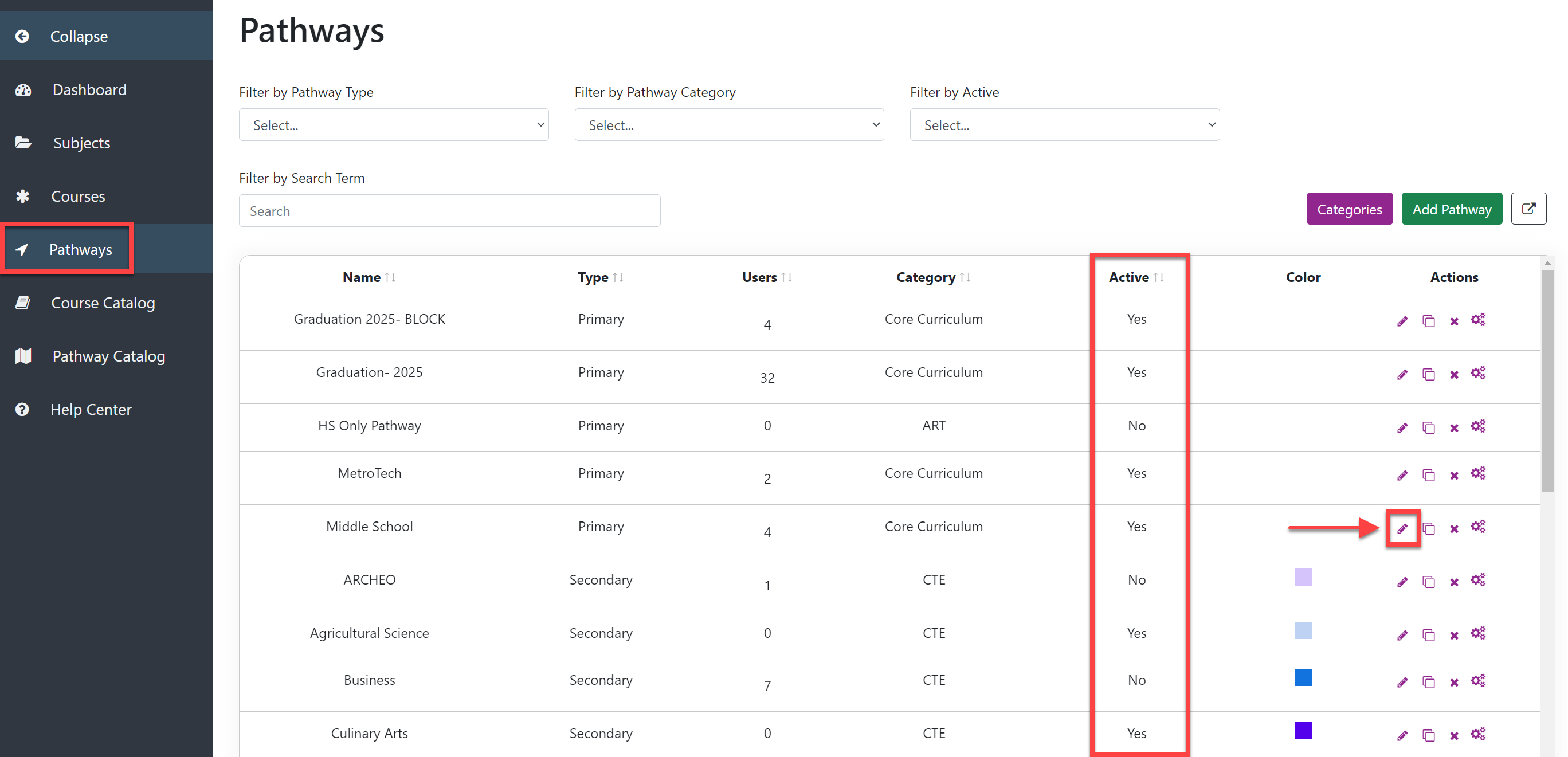
Task: Delete the Graduation 2025- BLOCK pathway
Action: 1454,321
